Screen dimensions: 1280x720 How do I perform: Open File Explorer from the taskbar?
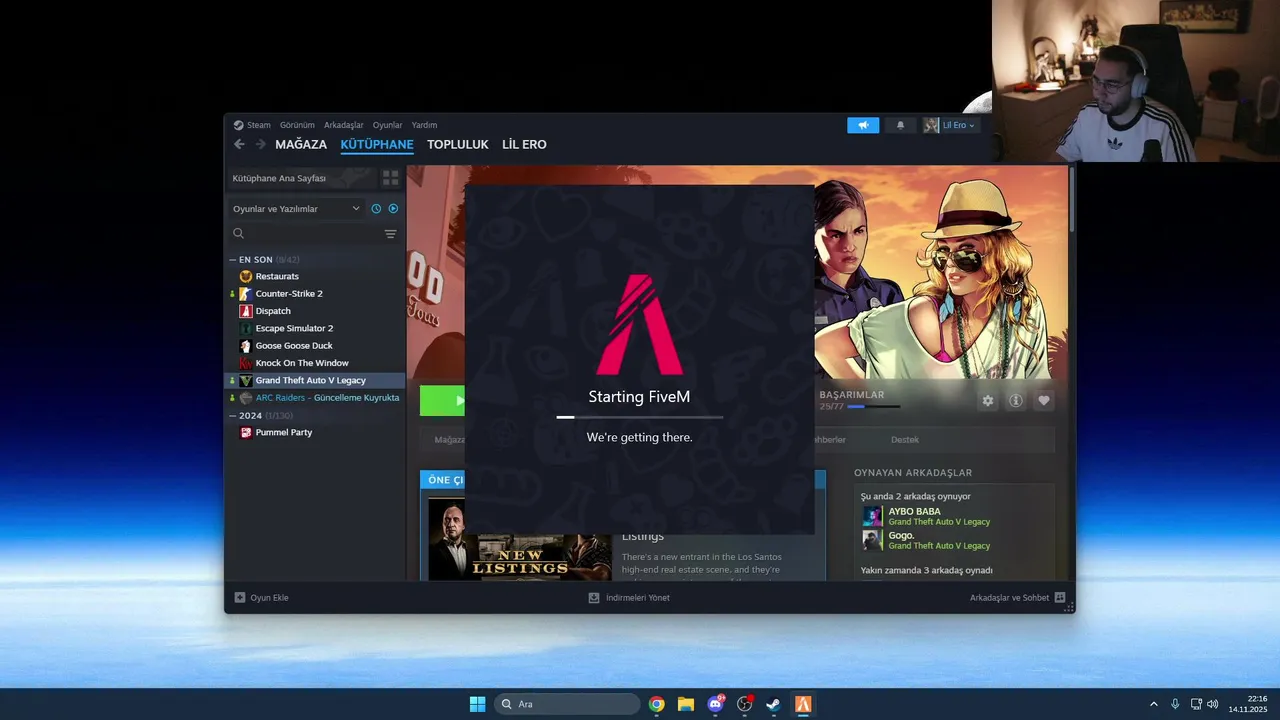[686, 704]
